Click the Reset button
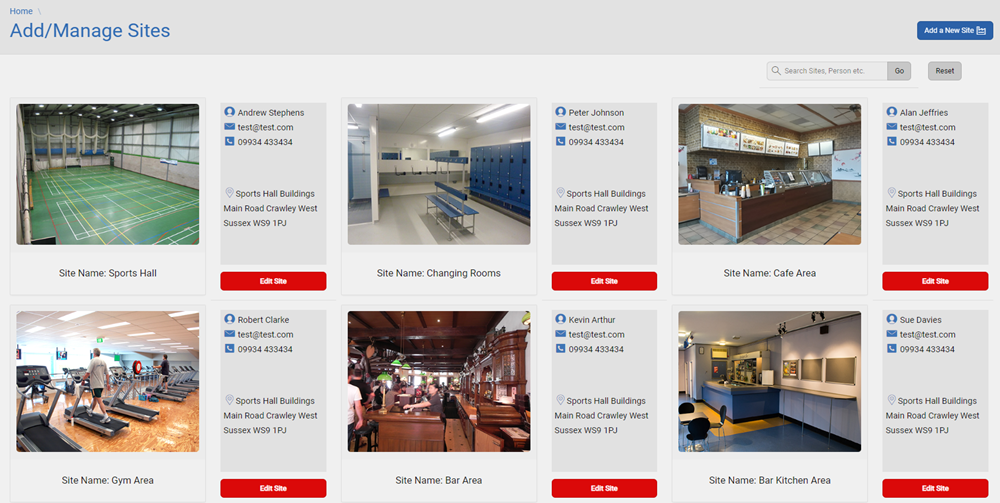This screenshot has width=1000, height=503. pos(945,71)
